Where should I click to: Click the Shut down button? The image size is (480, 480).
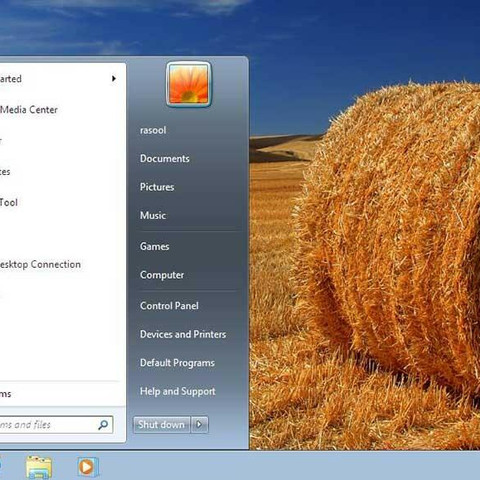pos(162,424)
